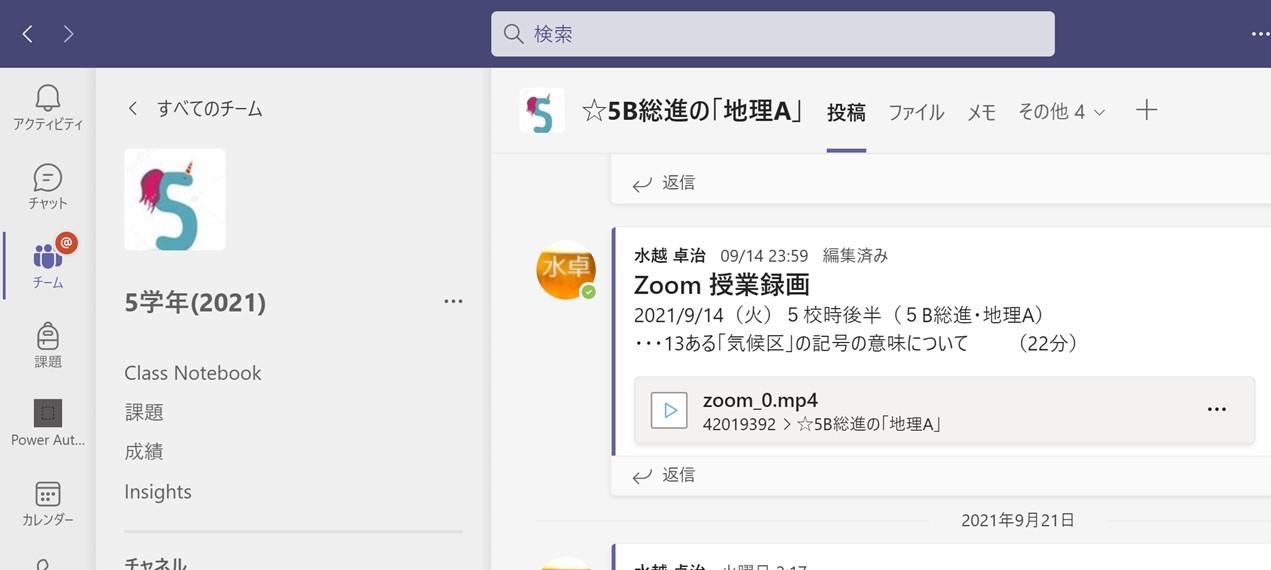Open 成績 in the team menu
The width and height of the screenshot is (1271, 570).
click(144, 452)
